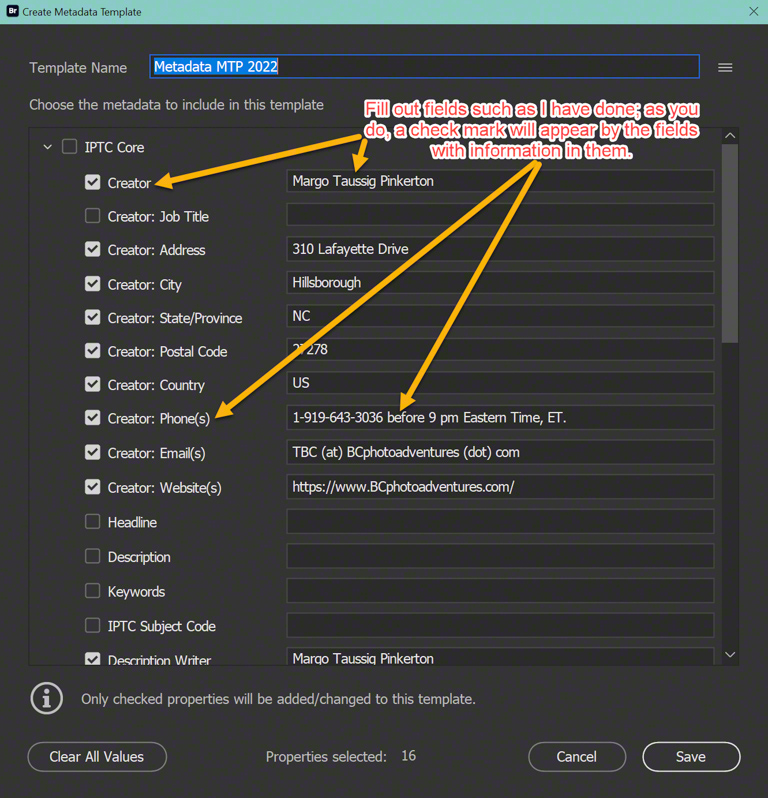768x798 pixels.
Task: Click the Headline label
Action: click(x=132, y=522)
